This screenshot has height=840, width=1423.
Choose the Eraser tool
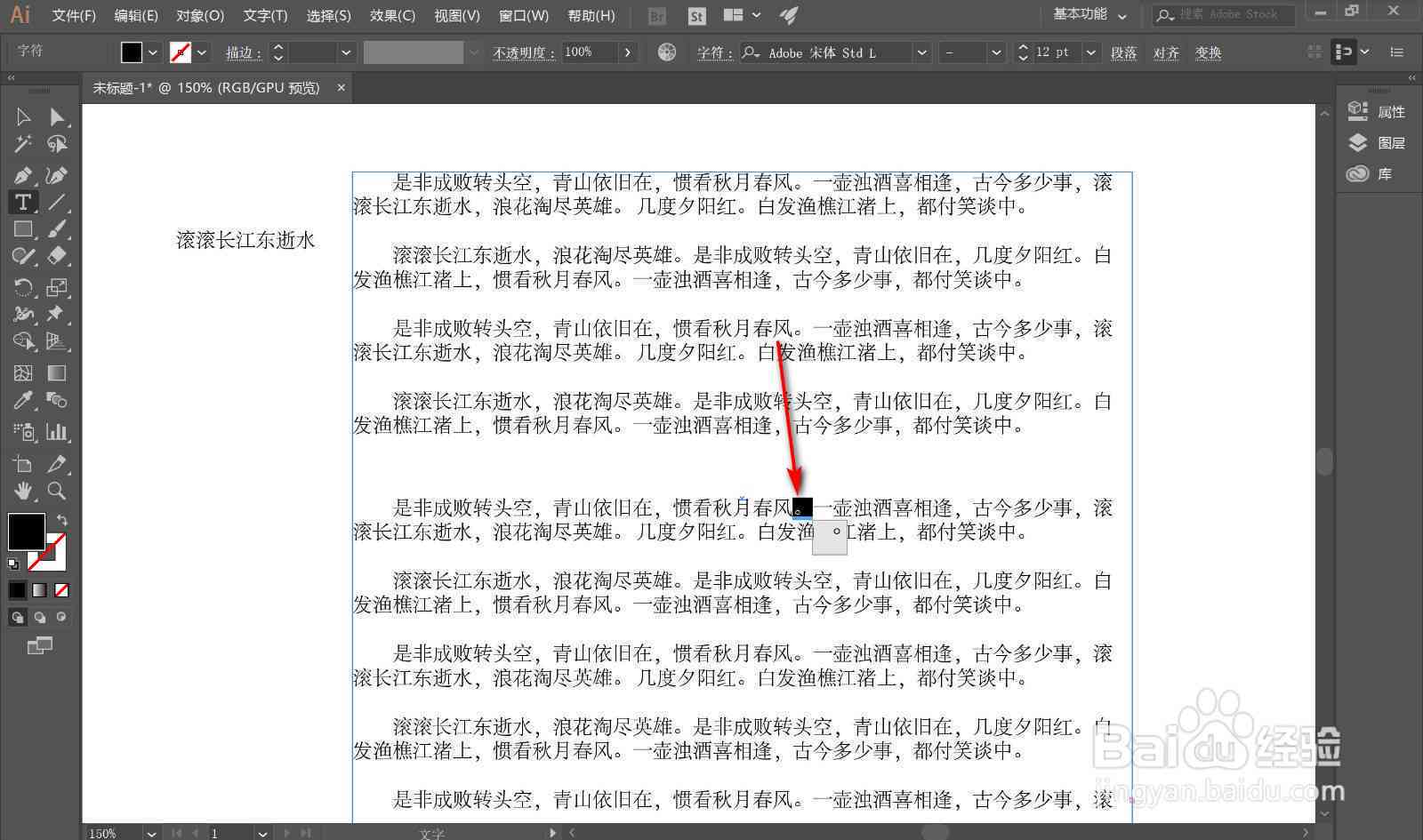point(57,257)
